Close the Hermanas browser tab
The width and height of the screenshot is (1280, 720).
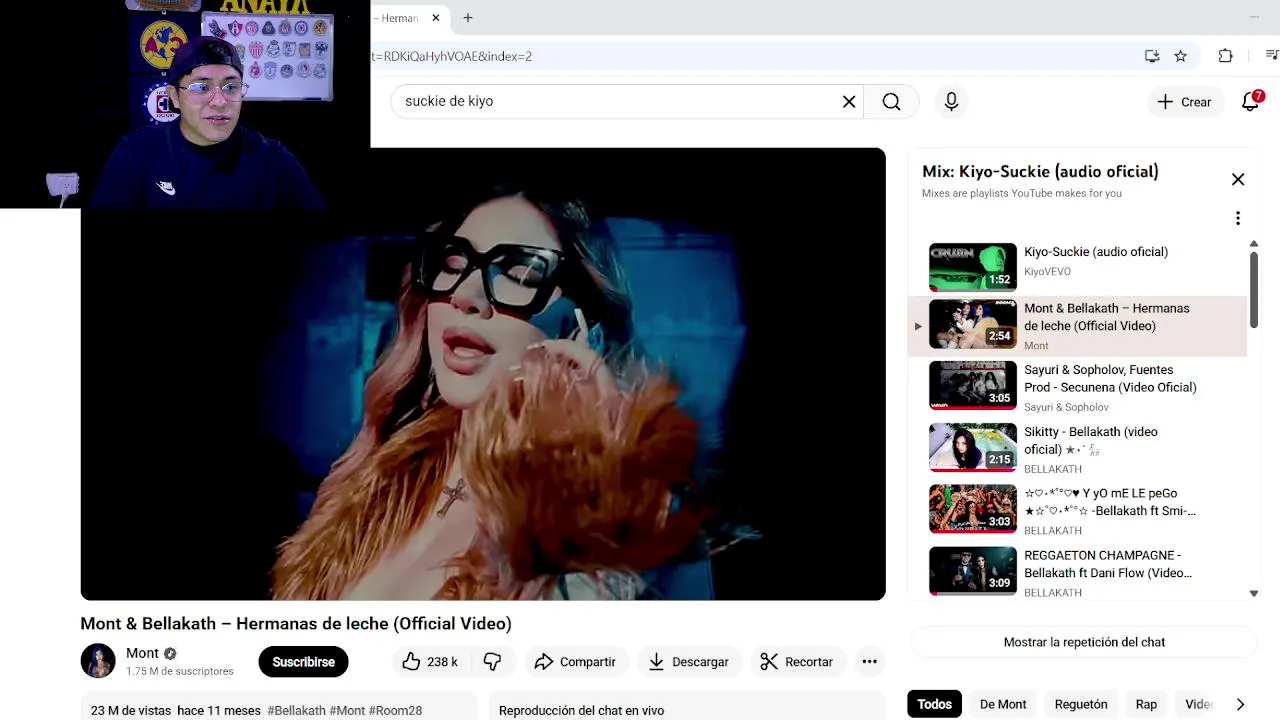tap(436, 18)
